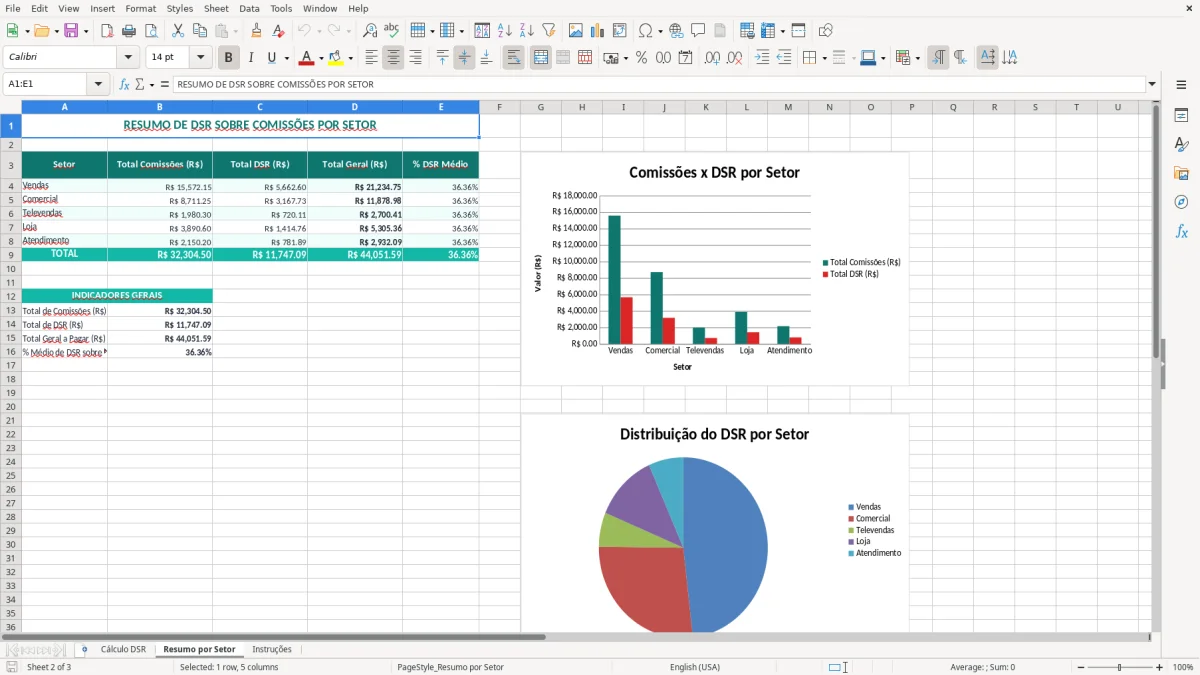1200x675 pixels.
Task: Open the Font Name dropdown arrow
Action: click(x=128, y=58)
